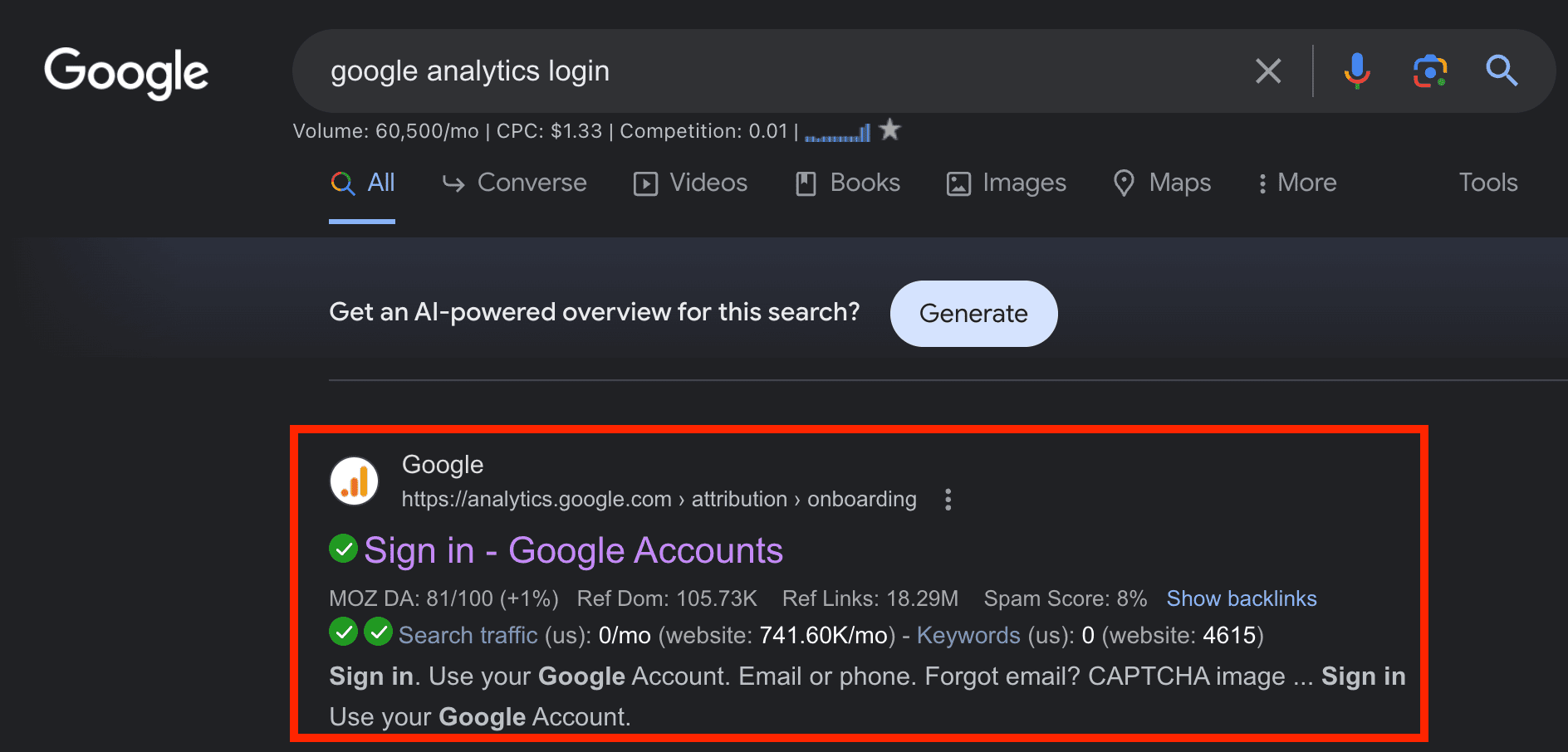Click the Google logo
1568x752 pixels.
(x=126, y=73)
